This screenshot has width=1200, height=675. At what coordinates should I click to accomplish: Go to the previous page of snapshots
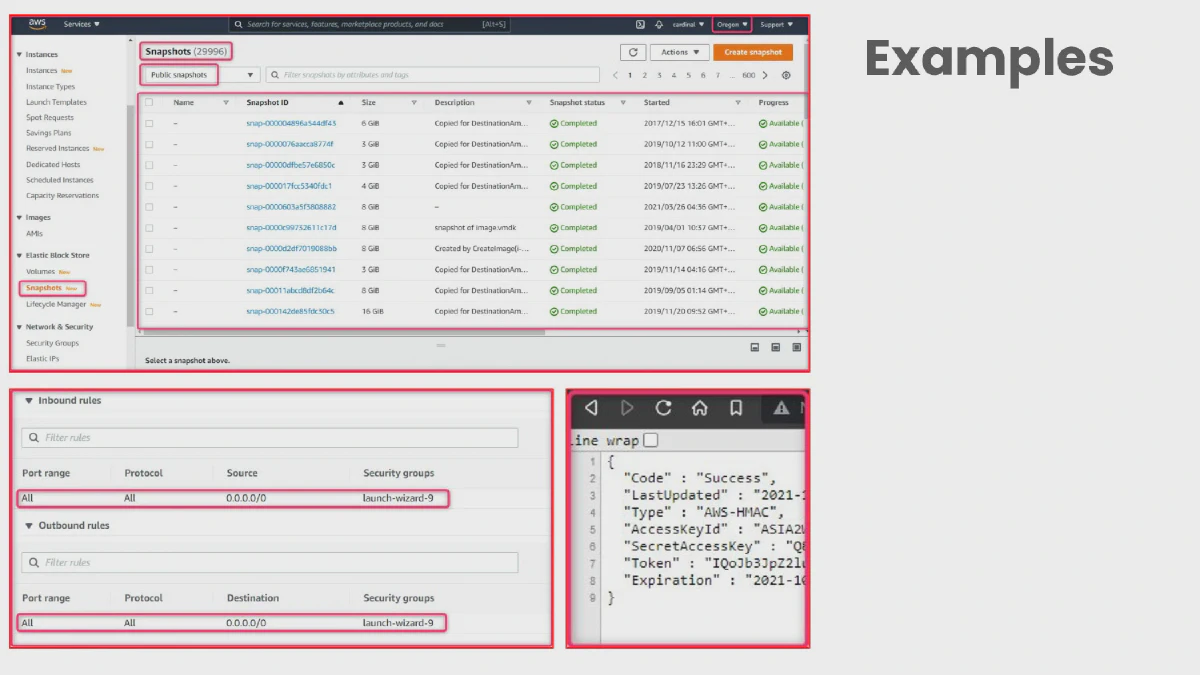pos(615,75)
